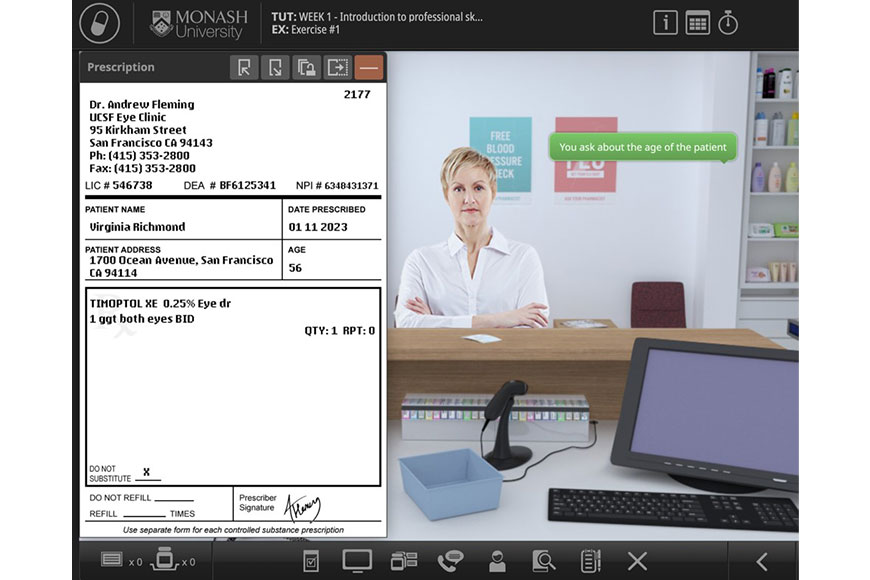Open the phone call speech bubble icon
The image size is (870, 580).
coord(450,561)
